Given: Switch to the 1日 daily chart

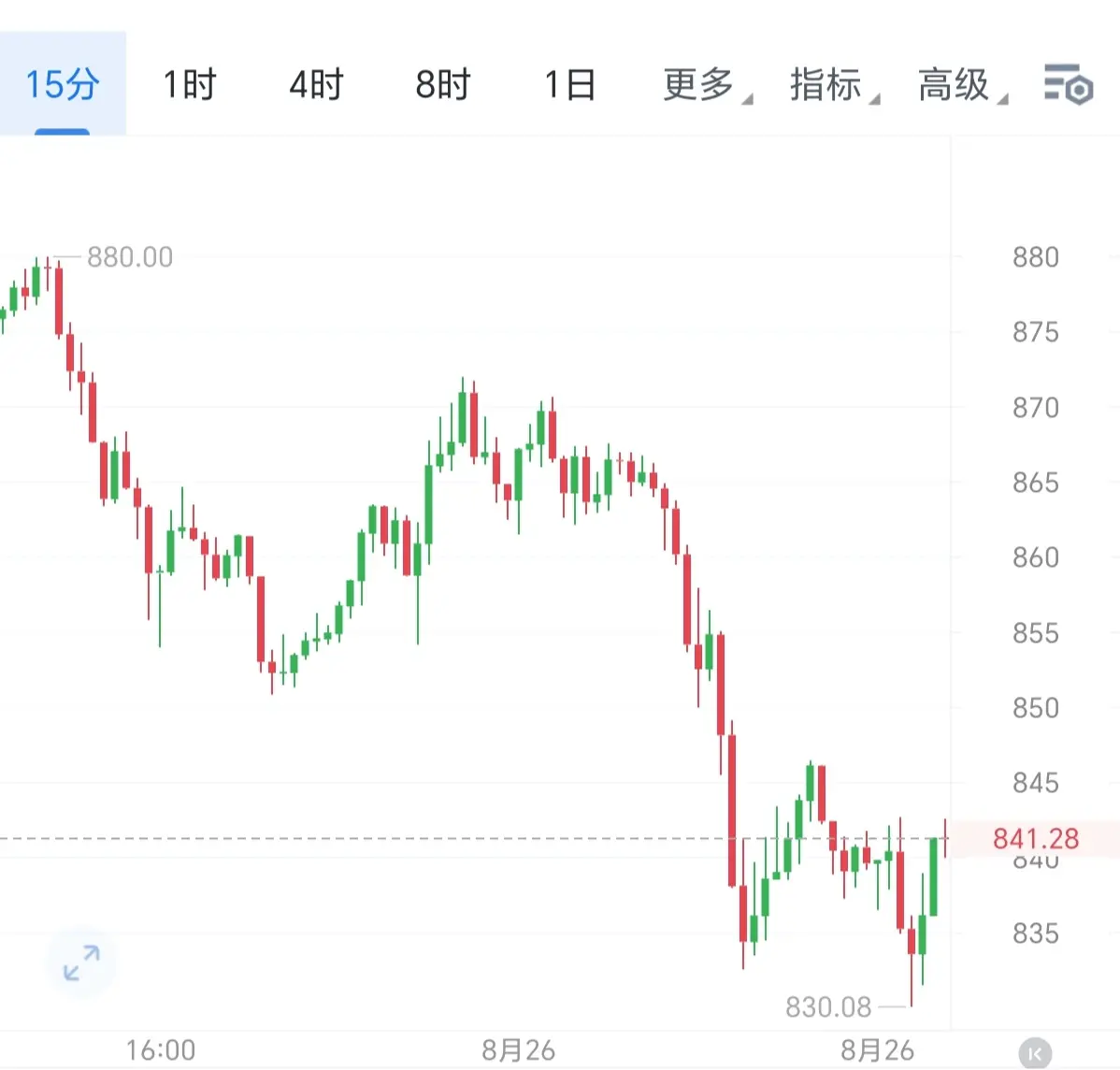Looking at the screenshot, I should coord(570,84).
